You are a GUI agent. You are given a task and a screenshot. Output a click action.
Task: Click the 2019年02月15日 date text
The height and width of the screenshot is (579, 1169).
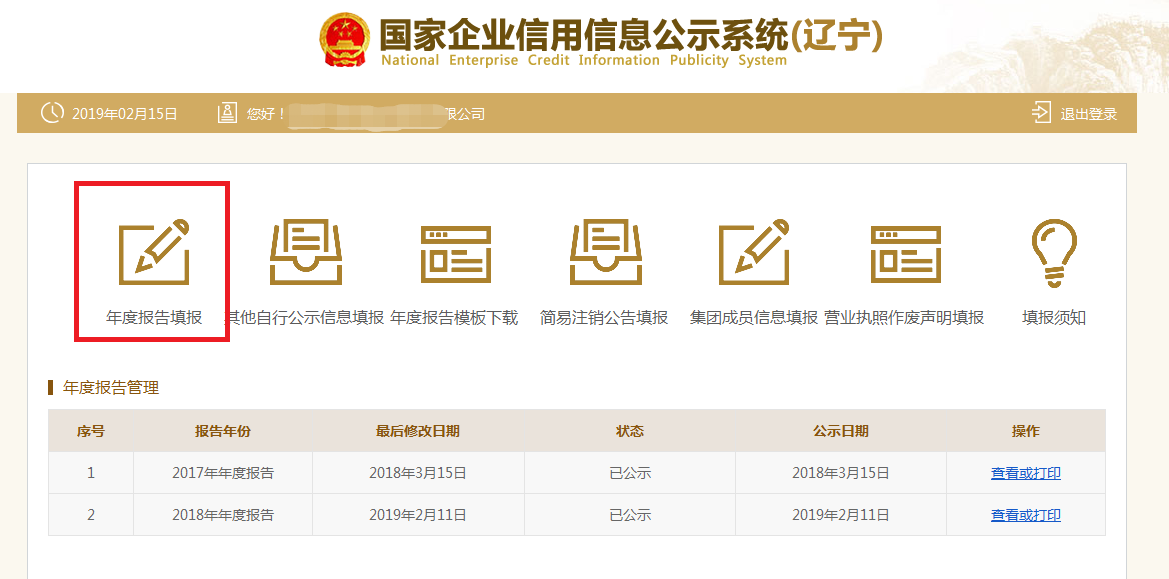click(125, 114)
